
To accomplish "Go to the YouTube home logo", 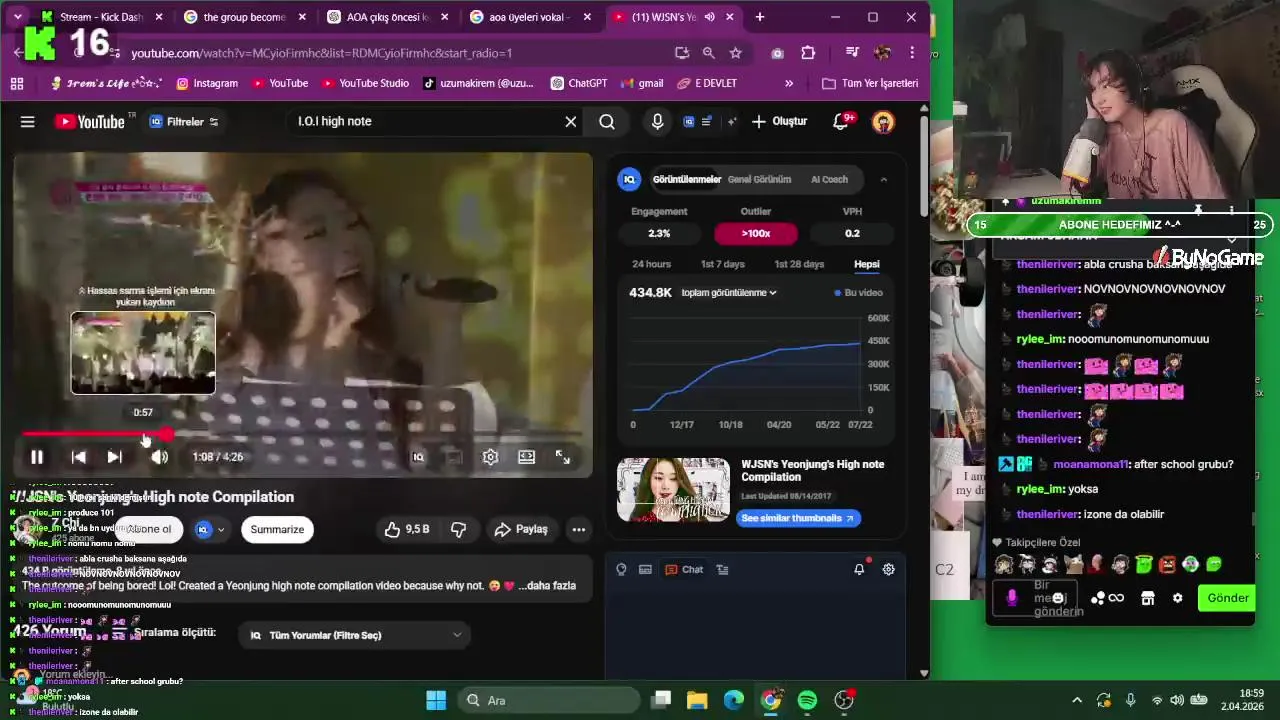I will 90,122.
